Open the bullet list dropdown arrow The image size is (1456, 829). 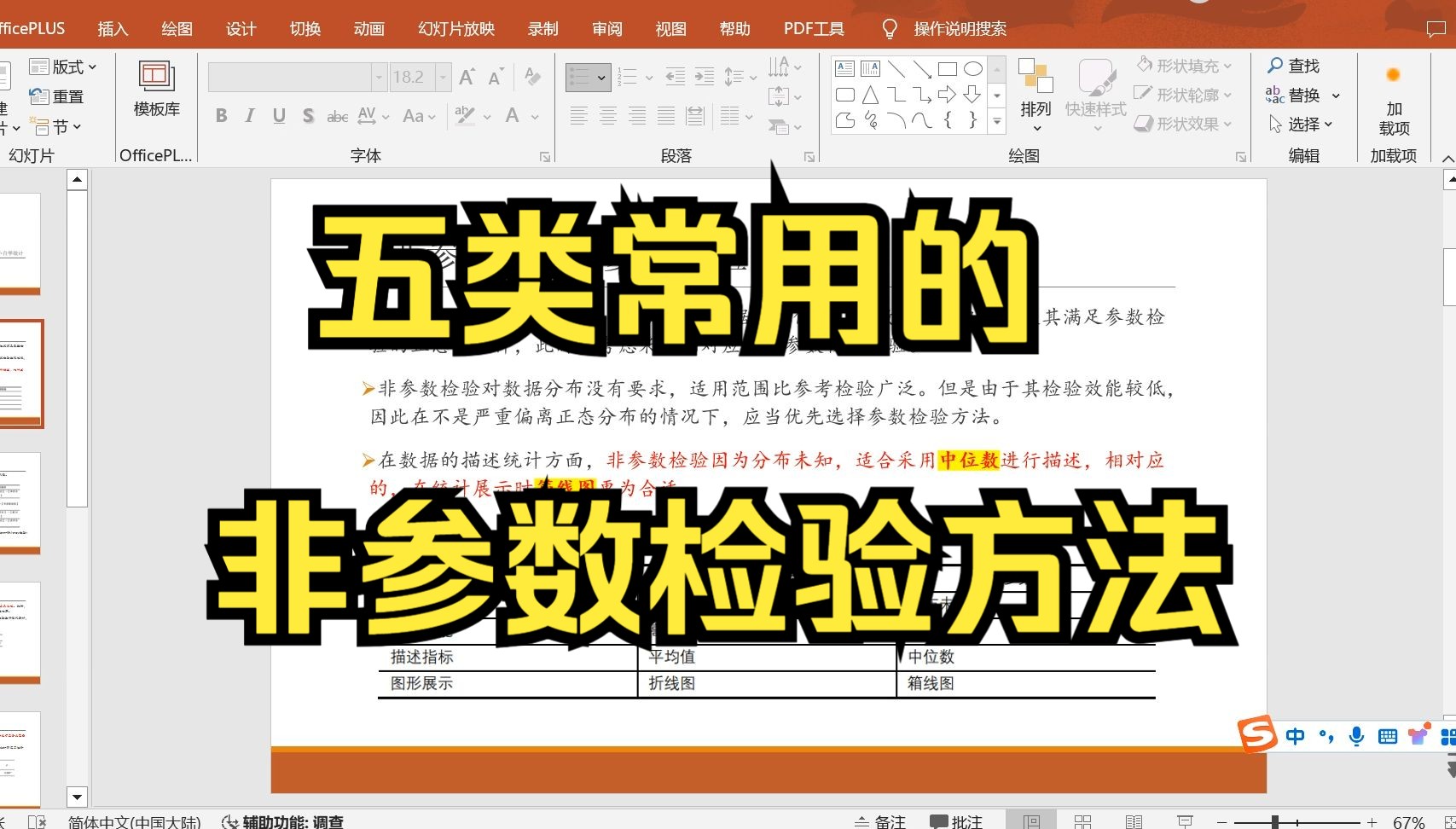[602, 76]
